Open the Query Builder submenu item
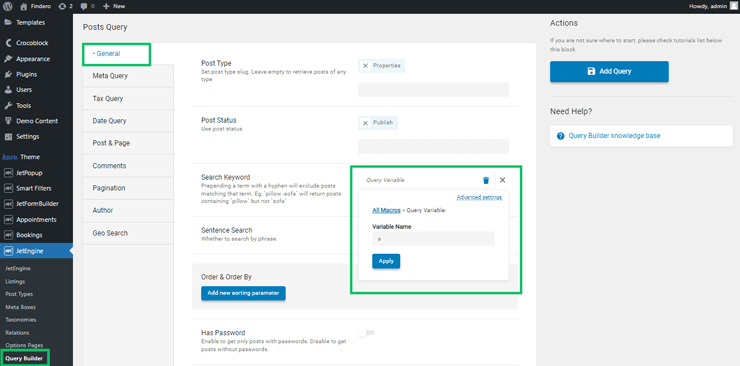740x366 pixels. click(x=24, y=359)
